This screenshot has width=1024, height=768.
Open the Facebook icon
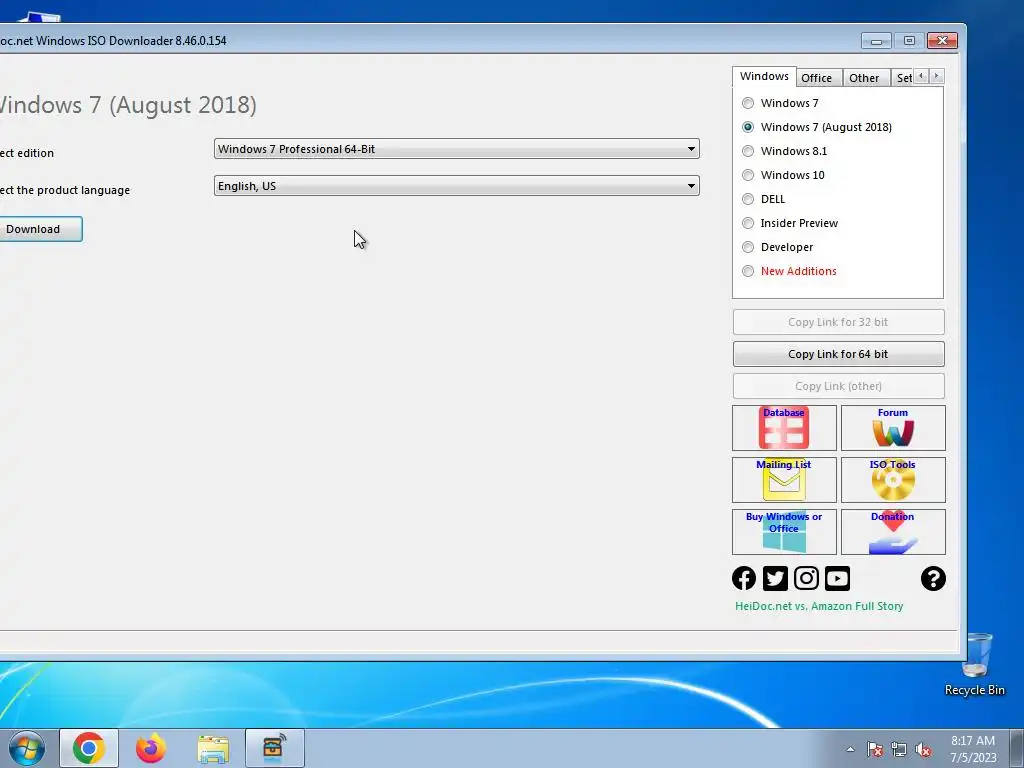tap(744, 578)
